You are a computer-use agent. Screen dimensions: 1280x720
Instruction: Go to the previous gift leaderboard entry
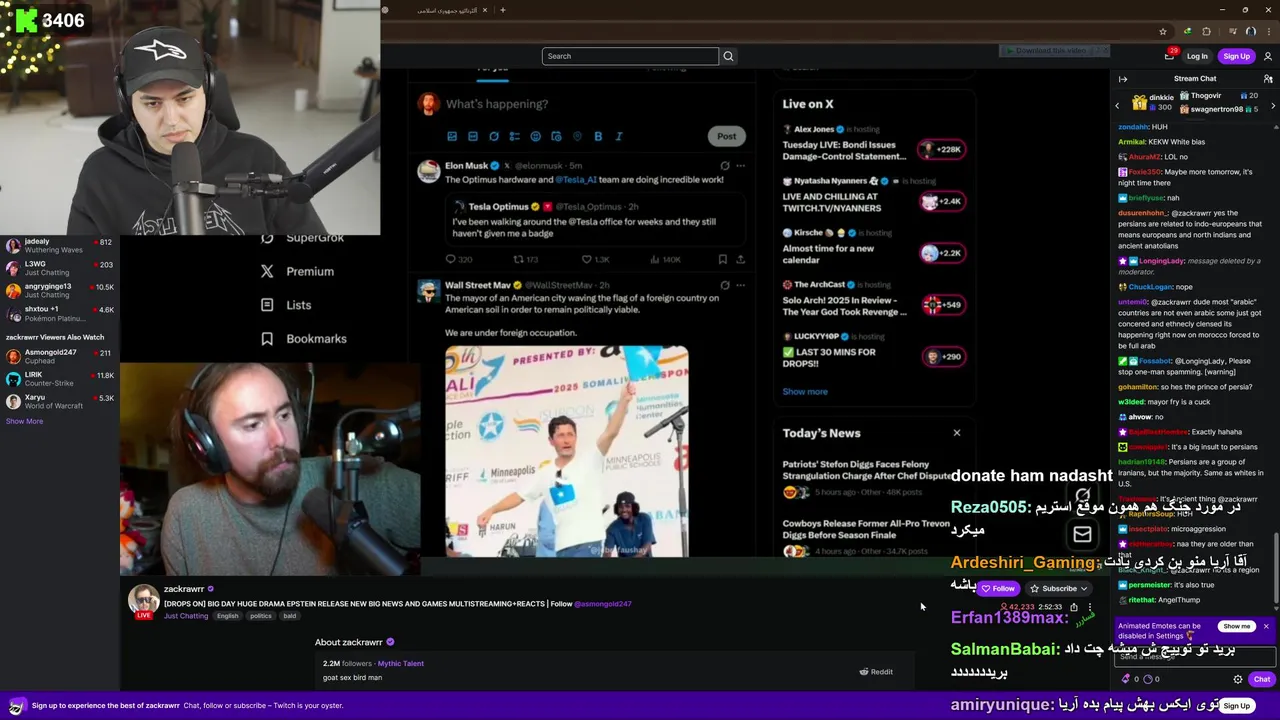pyautogui.click(x=1118, y=105)
